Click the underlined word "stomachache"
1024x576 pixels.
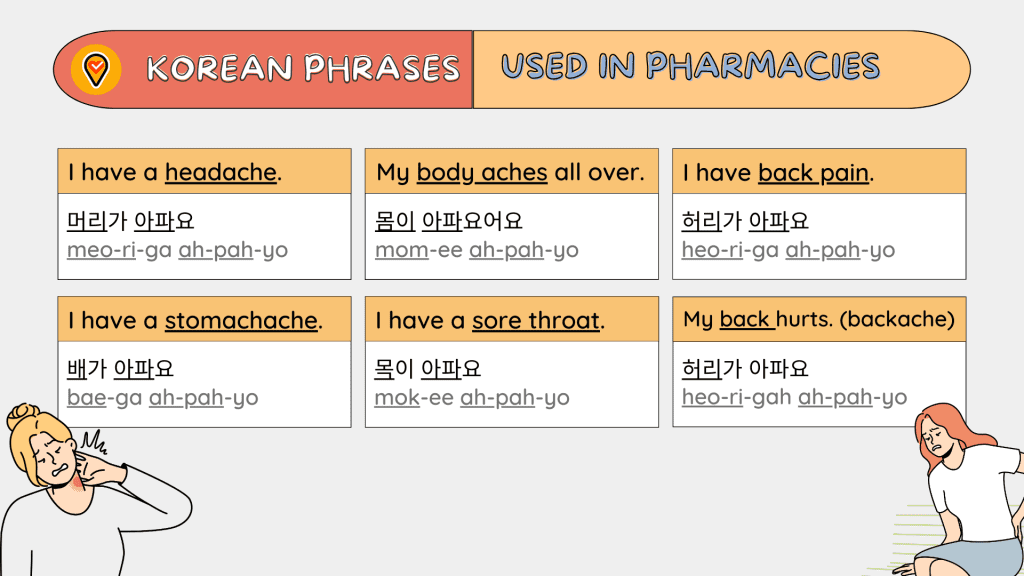241,321
